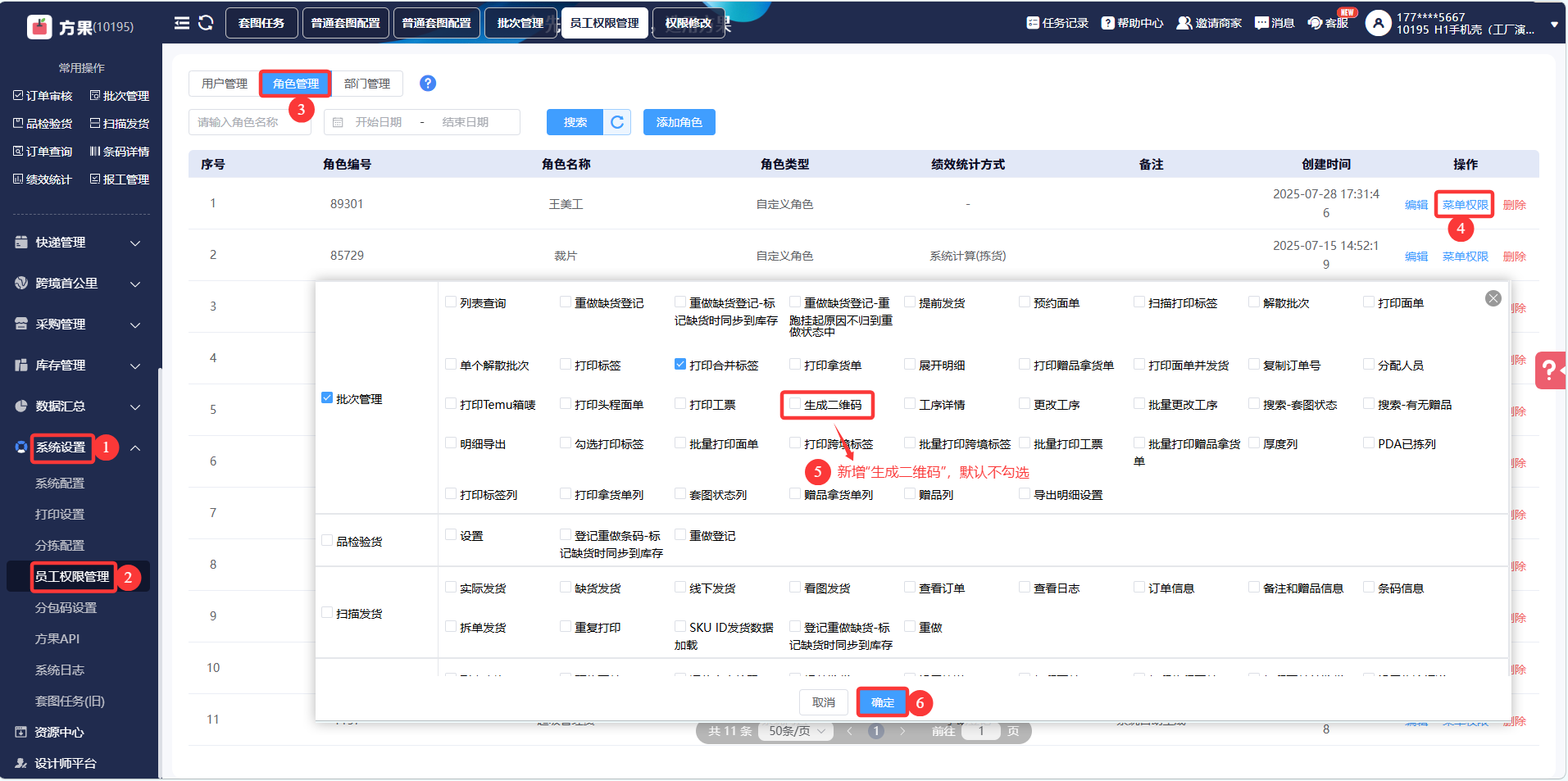Screen dimensions: 1568x781
Task: Click the 客服 customer service icon
Action: (x=1315, y=23)
